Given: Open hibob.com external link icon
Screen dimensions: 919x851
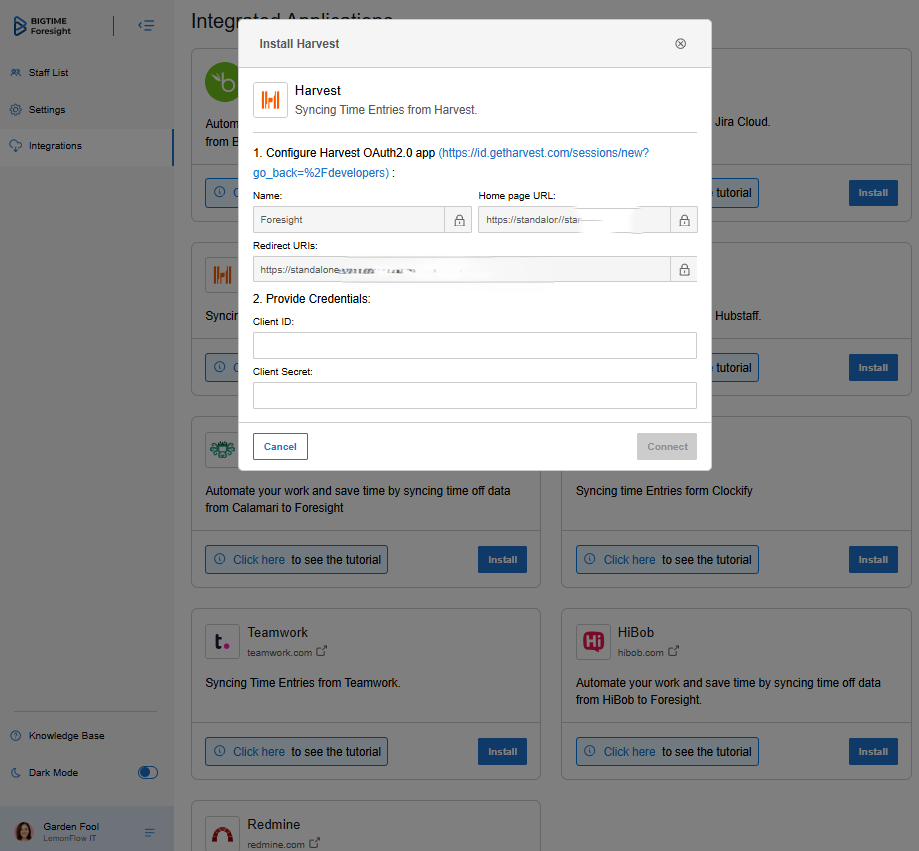Looking at the screenshot, I should click(x=673, y=651).
